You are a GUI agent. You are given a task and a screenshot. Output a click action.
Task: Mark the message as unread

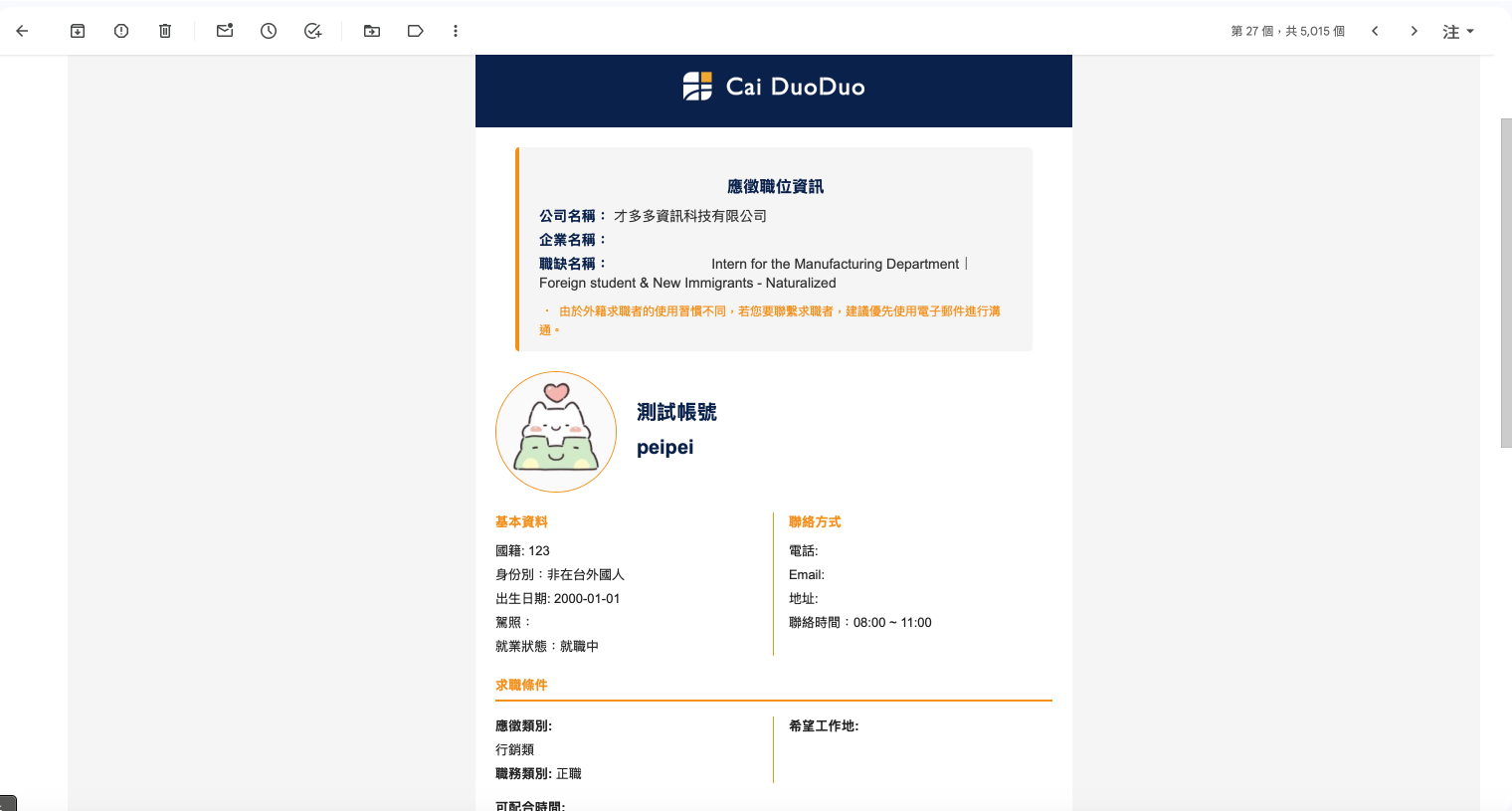pyautogui.click(x=225, y=31)
